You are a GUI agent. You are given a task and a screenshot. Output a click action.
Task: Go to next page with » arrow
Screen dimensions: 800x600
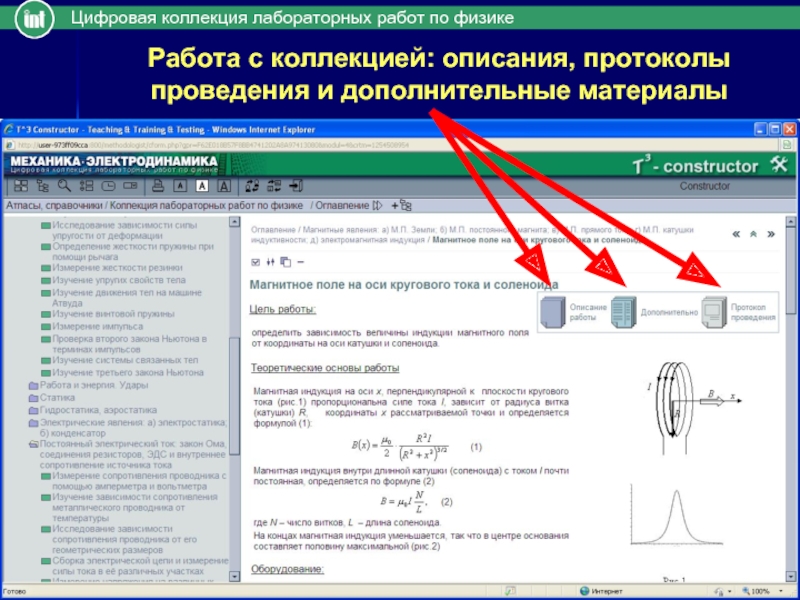pos(771,234)
